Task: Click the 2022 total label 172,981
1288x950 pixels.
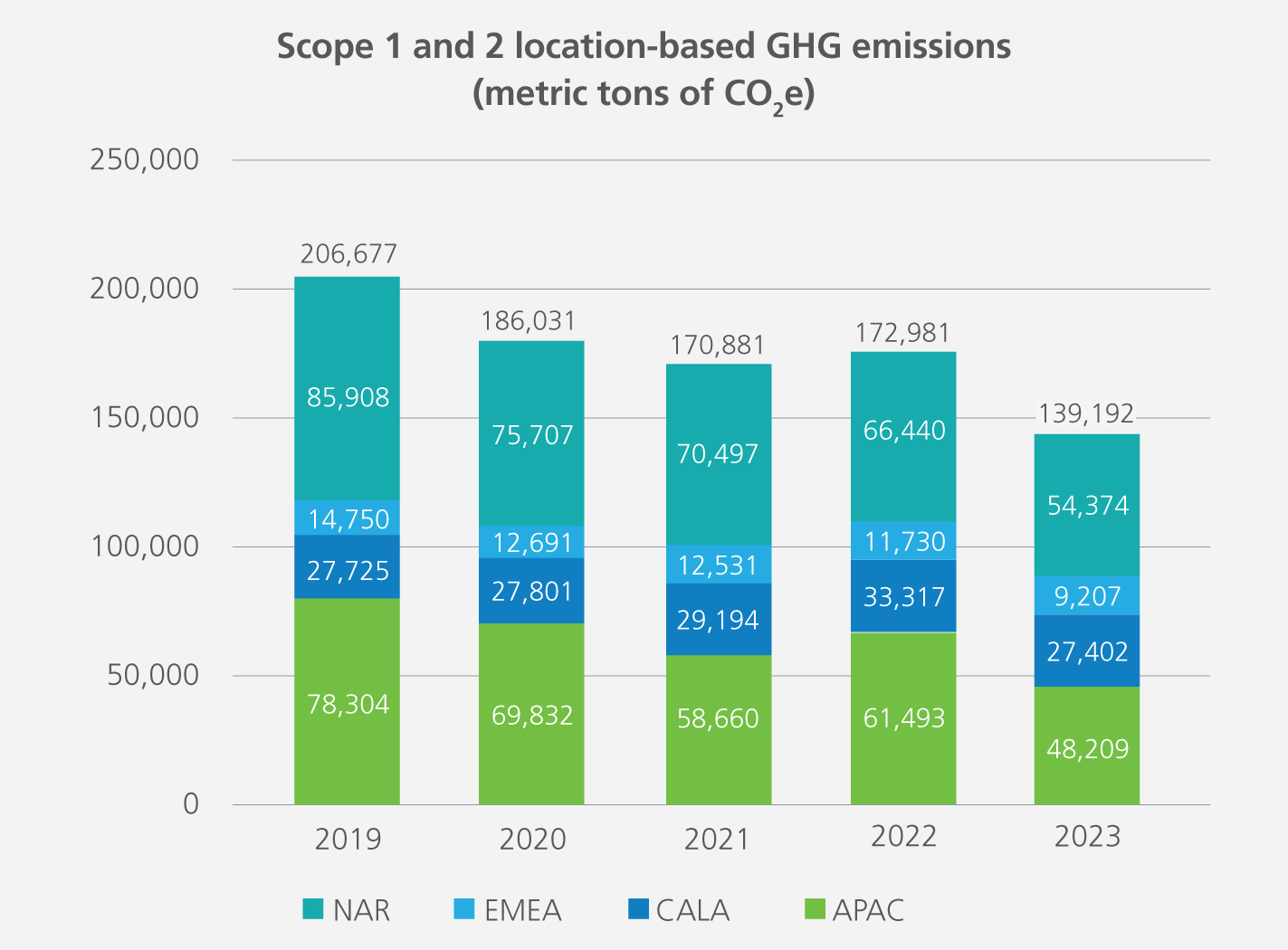Action: (x=902, y=333)
